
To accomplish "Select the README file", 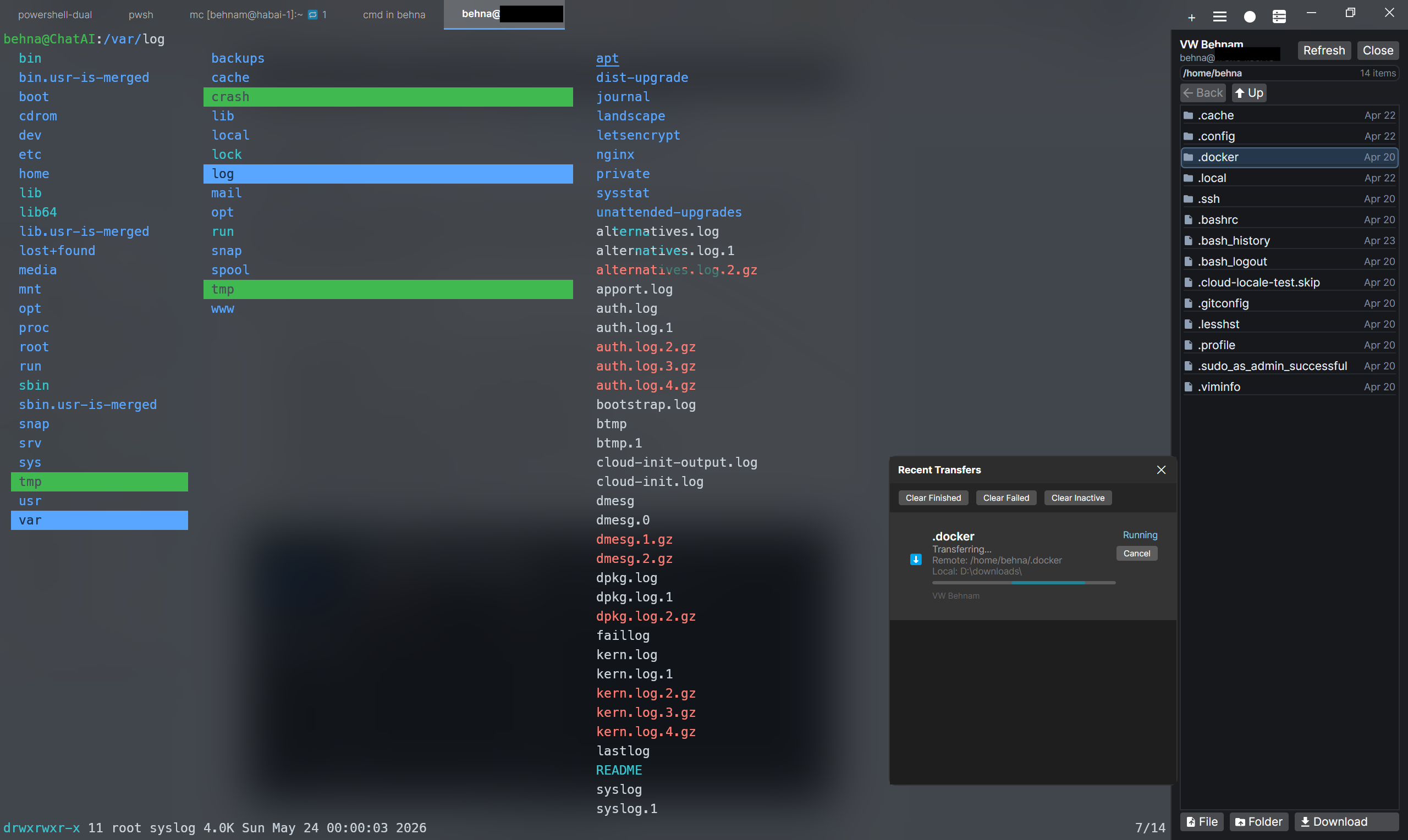I will point(619,771).
